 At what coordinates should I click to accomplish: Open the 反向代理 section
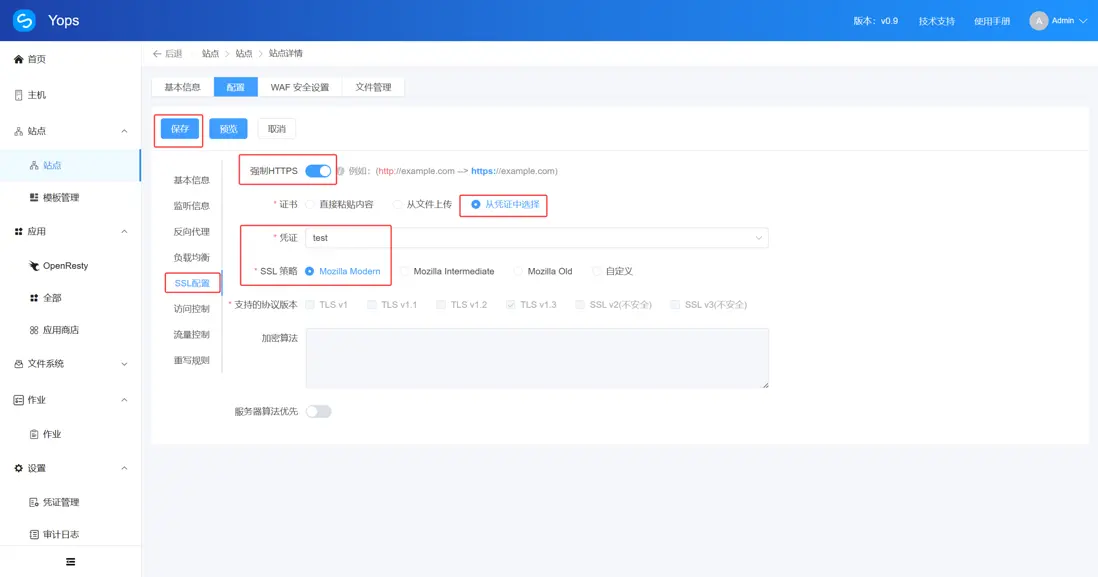(191, 232)
